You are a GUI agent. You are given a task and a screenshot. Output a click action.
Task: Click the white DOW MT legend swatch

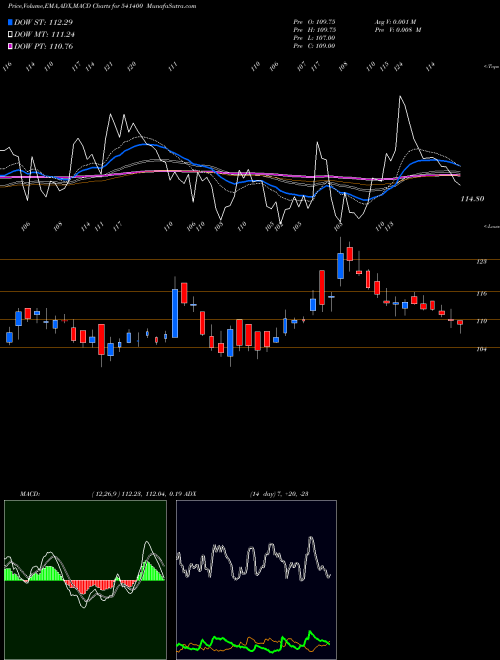point(10,35)
